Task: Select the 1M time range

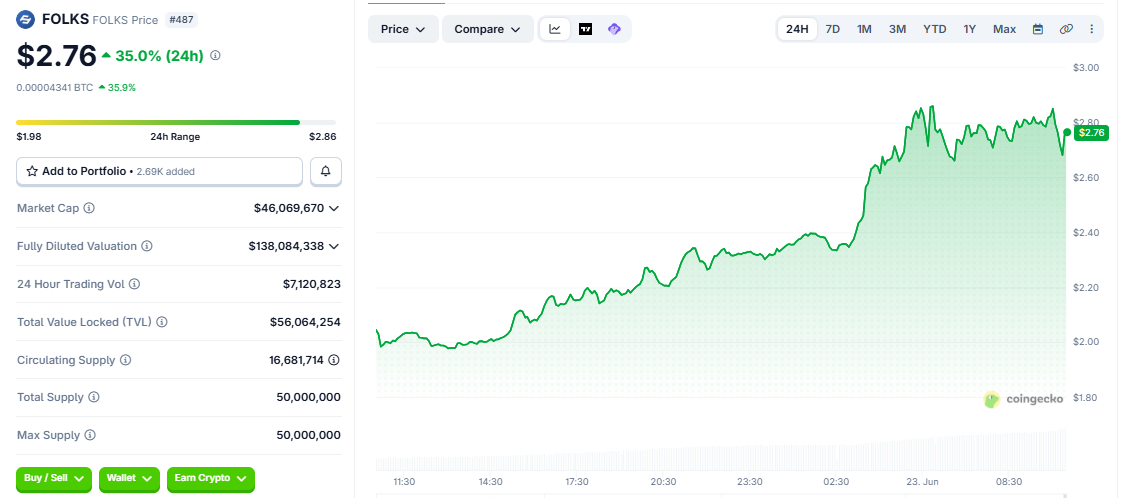Action: pos(864,29)
